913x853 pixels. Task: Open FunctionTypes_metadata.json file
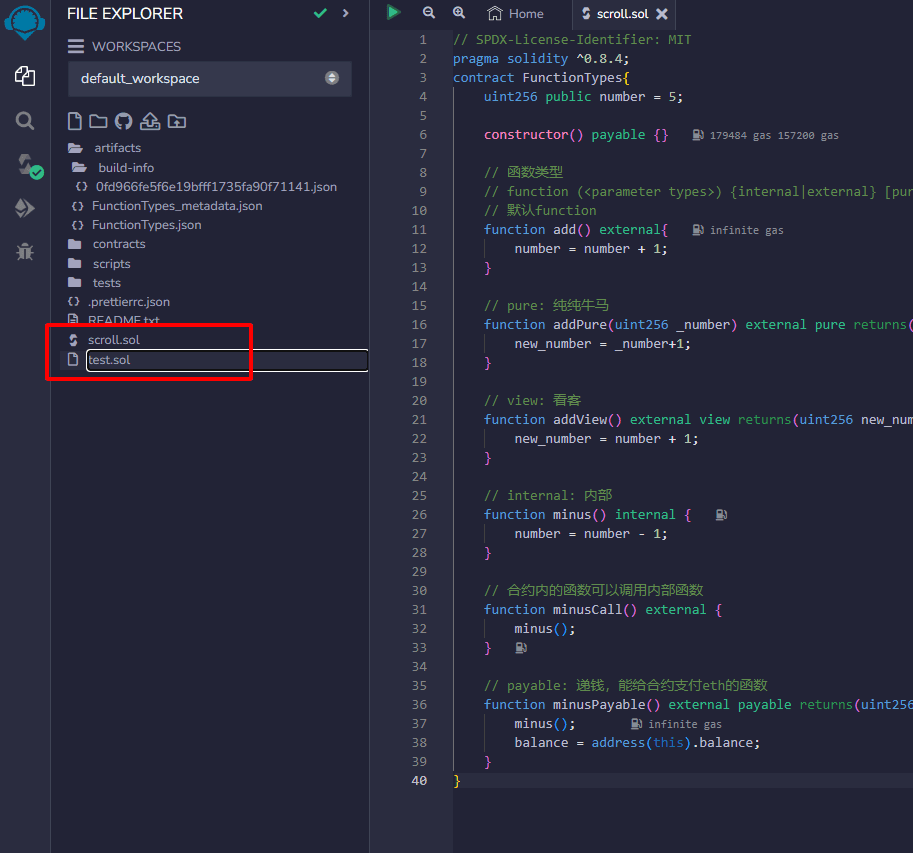[177, 206]
